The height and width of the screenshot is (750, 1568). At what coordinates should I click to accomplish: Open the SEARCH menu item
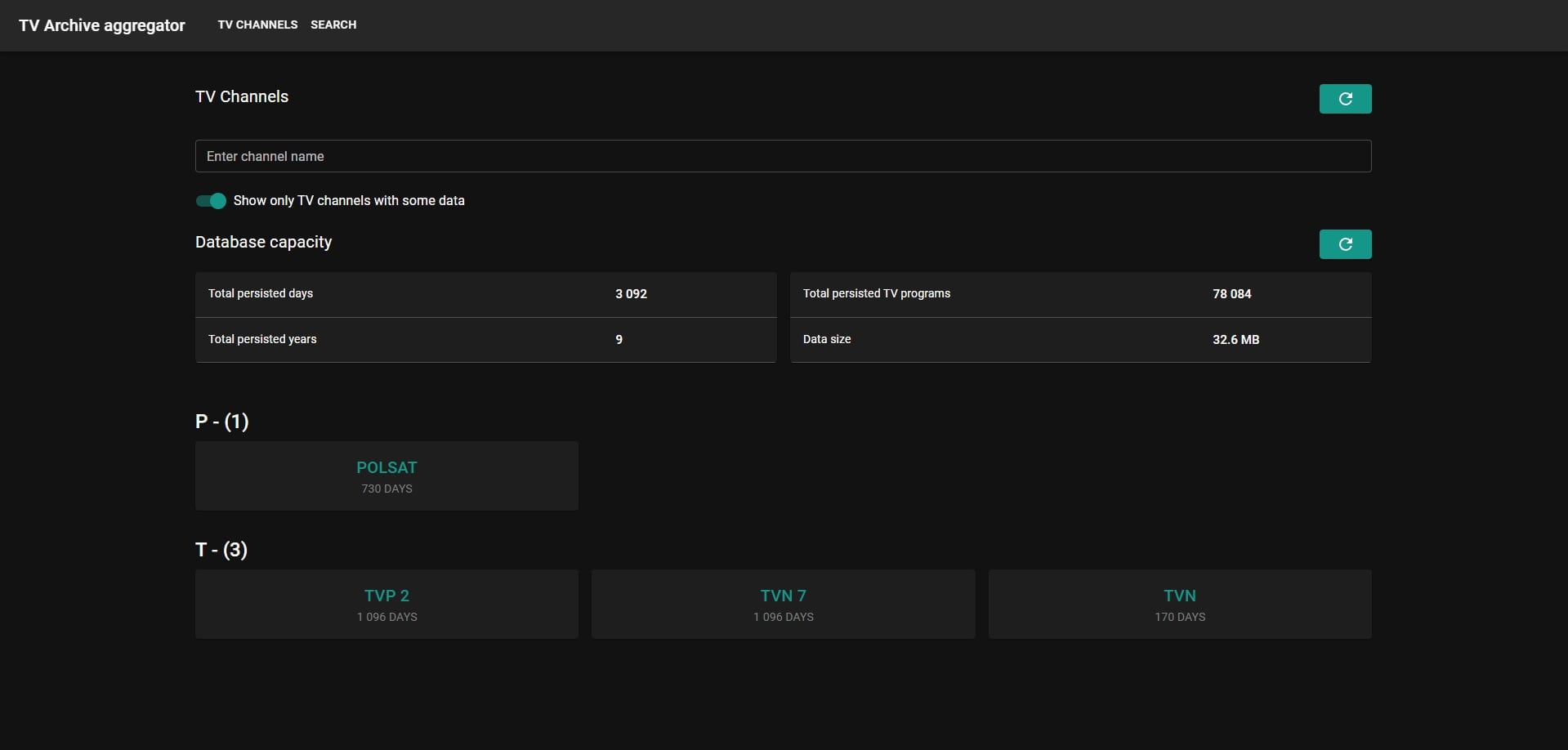click(x=333, y=25)
